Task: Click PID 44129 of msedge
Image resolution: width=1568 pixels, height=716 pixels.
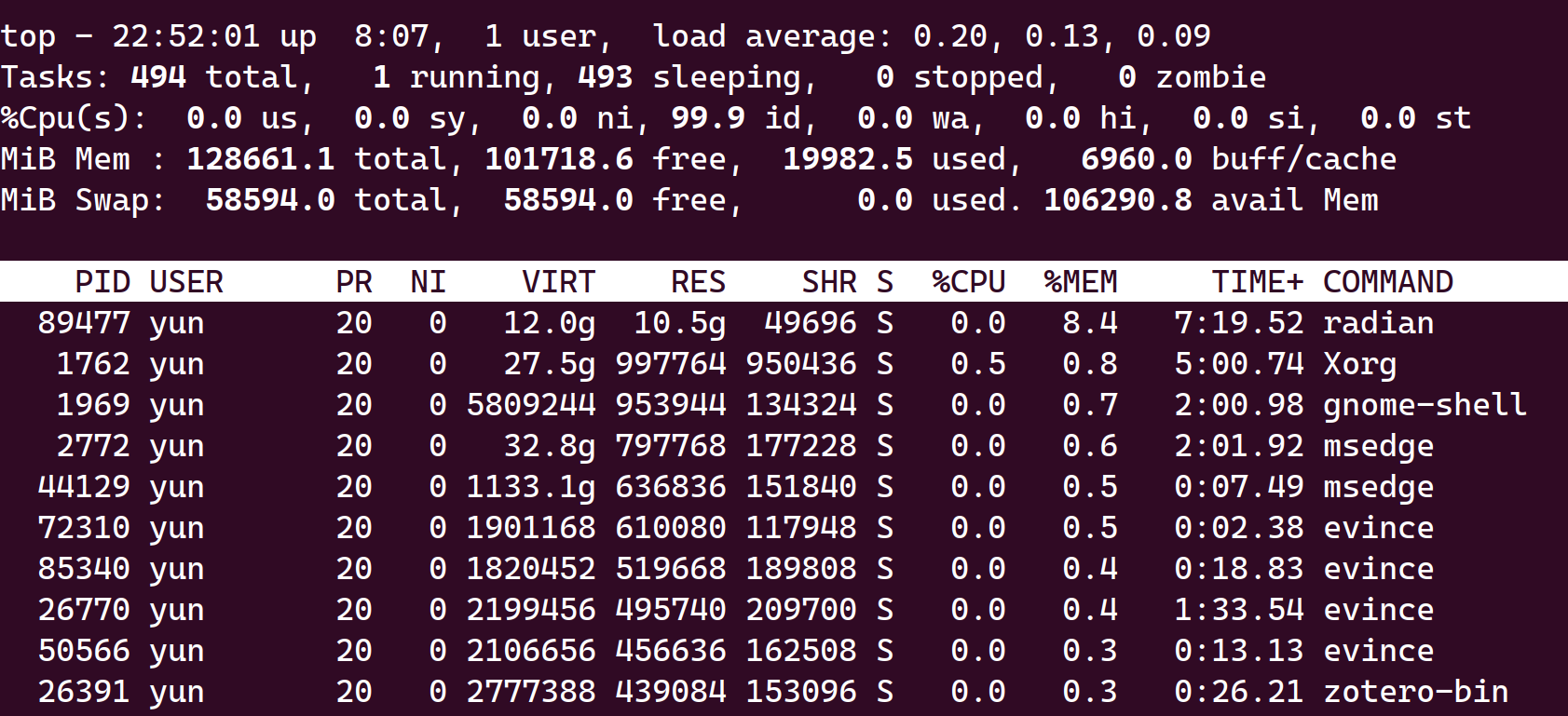Action: 84,487
